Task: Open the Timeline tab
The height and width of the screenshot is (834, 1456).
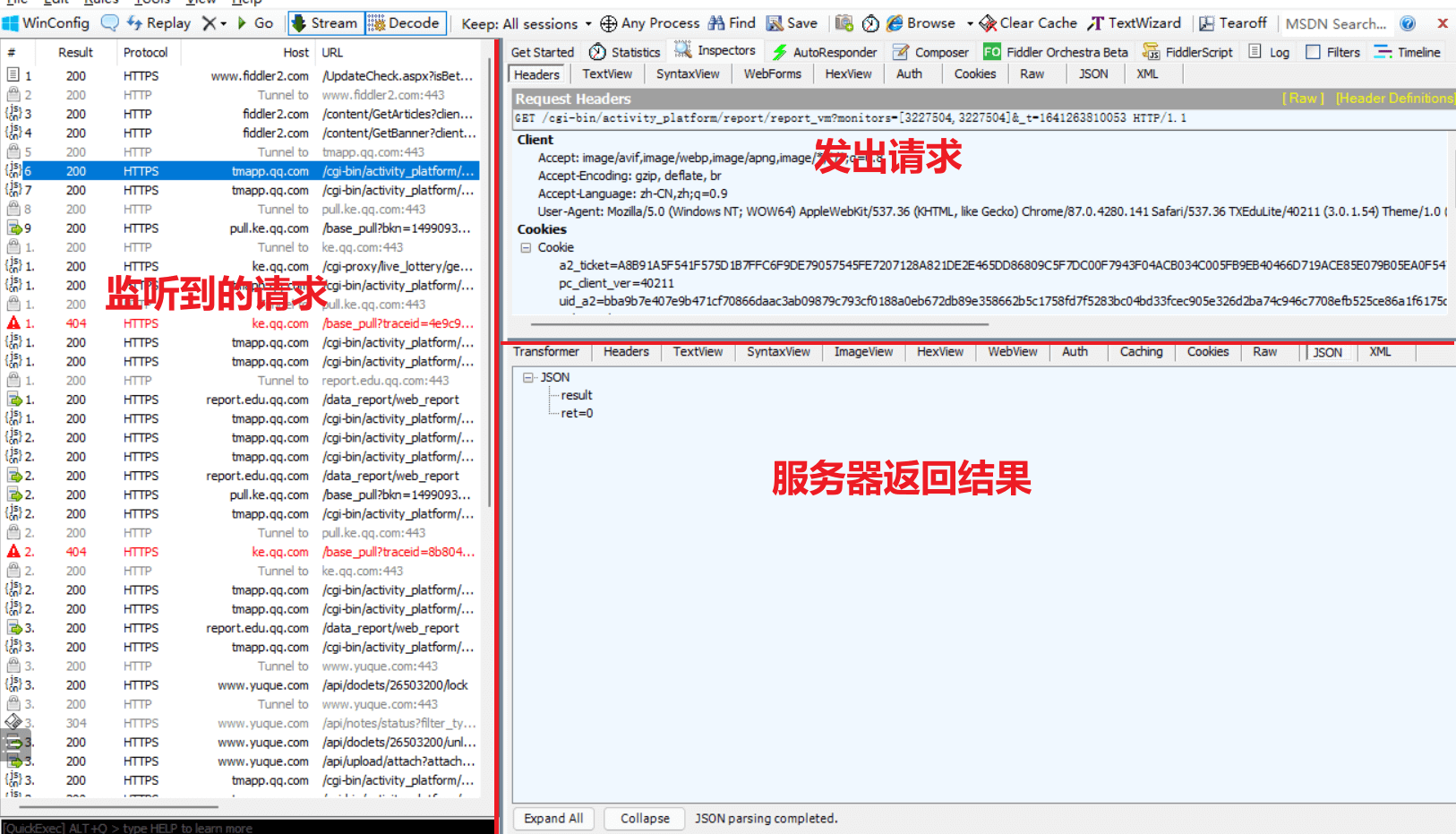Action: tap(1408, 52)
